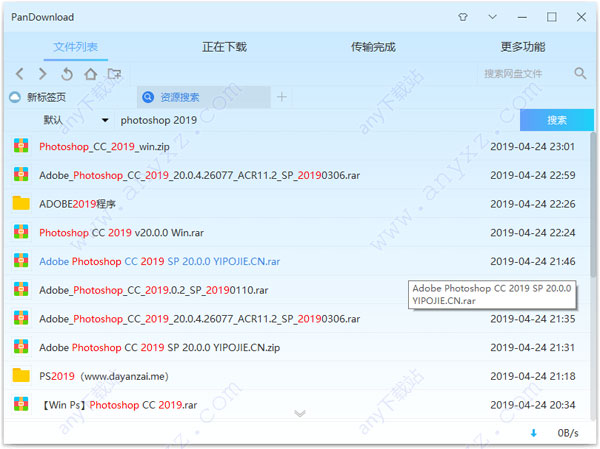Click date 2019-04-24 21:18
This screenshot has width=600, height=449.
(x=533, y=376)
